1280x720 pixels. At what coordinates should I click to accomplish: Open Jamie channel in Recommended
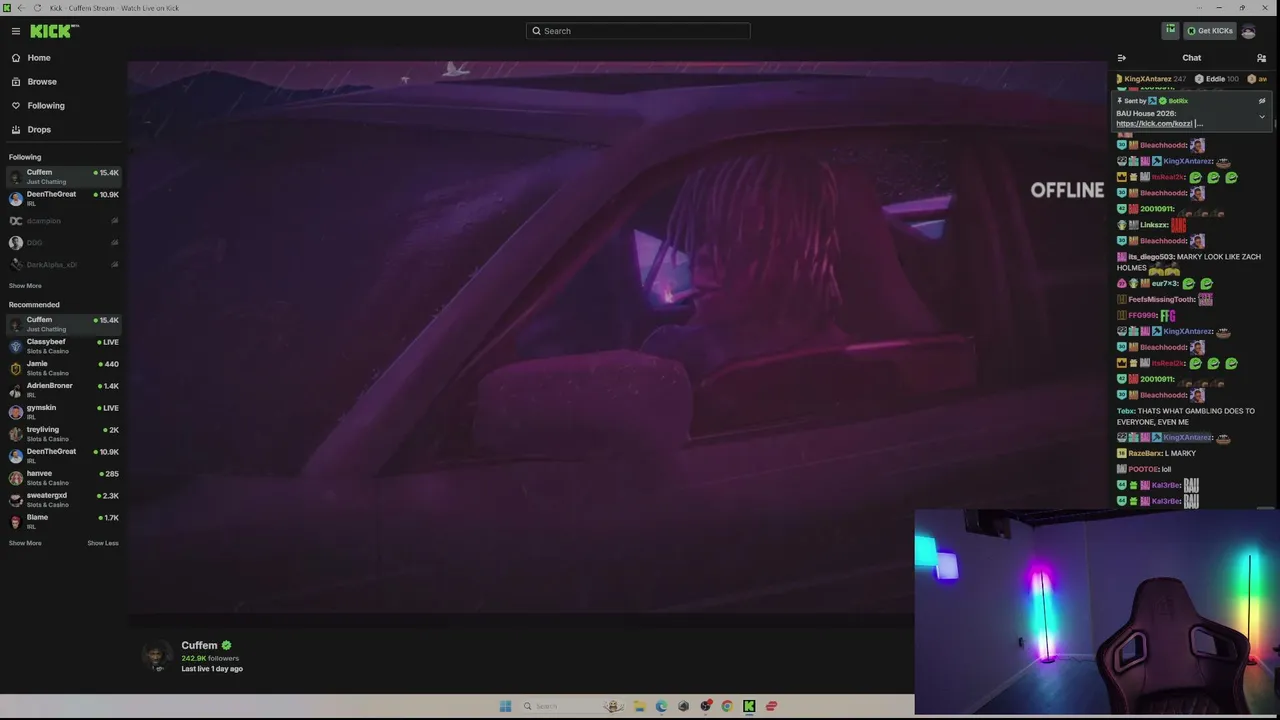pyautogui.click(x=62, y=368)
